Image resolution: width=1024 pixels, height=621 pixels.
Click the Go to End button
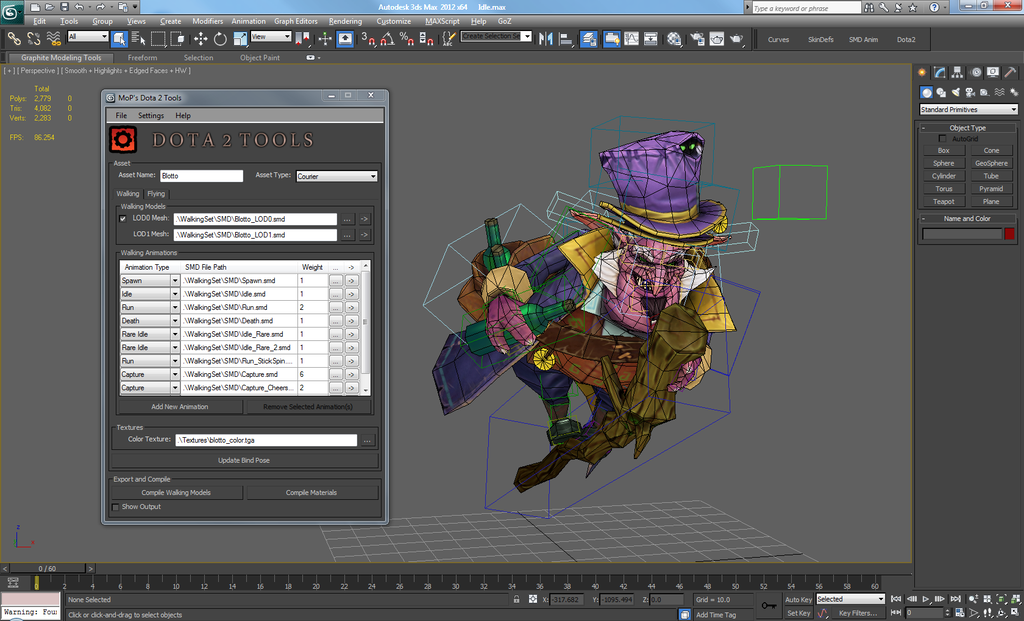(955, 599)
